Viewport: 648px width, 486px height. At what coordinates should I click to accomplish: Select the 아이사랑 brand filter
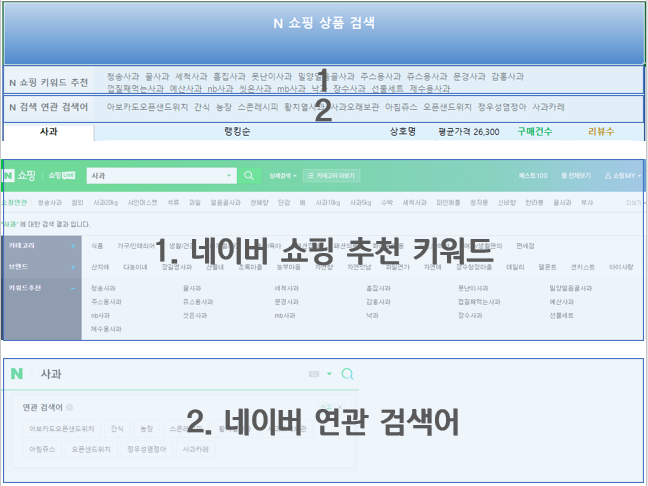pyautogui.click(x=621, y=267)
